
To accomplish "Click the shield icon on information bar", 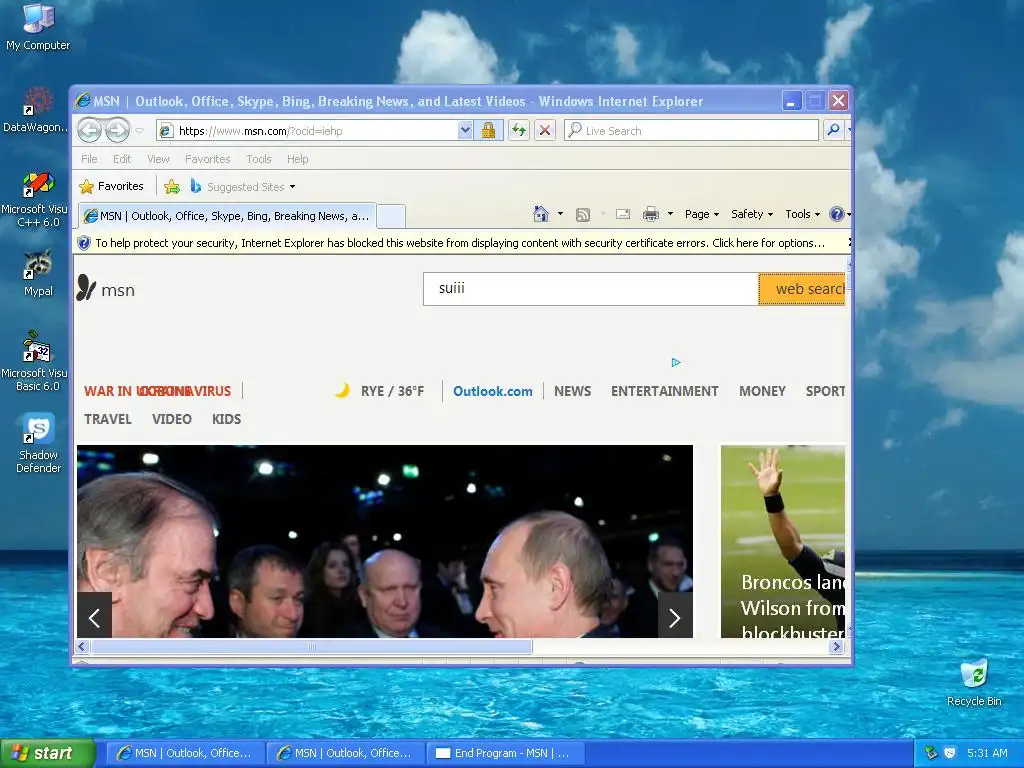I will [84, 243].
